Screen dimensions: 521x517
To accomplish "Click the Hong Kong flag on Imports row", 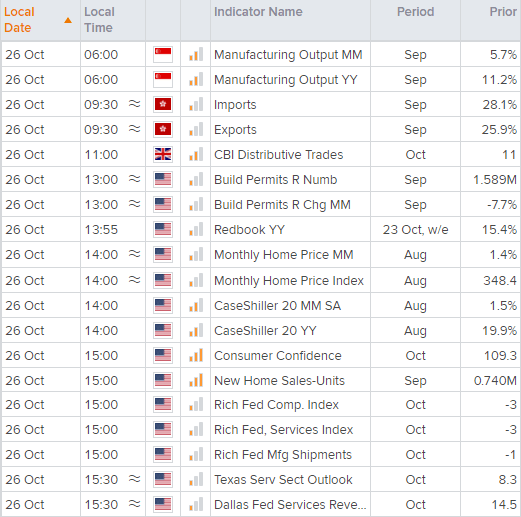I will (163, 104).
